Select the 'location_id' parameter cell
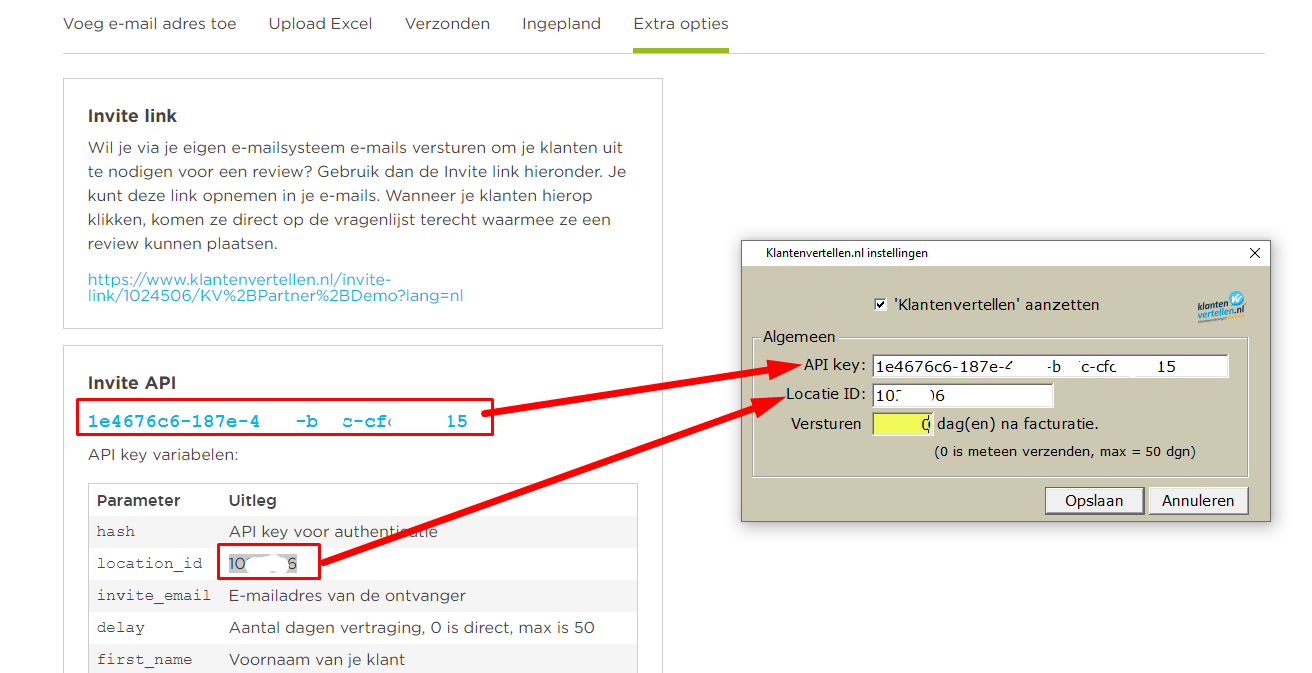The image size is (1312, 673). click(x=150, y=564)
